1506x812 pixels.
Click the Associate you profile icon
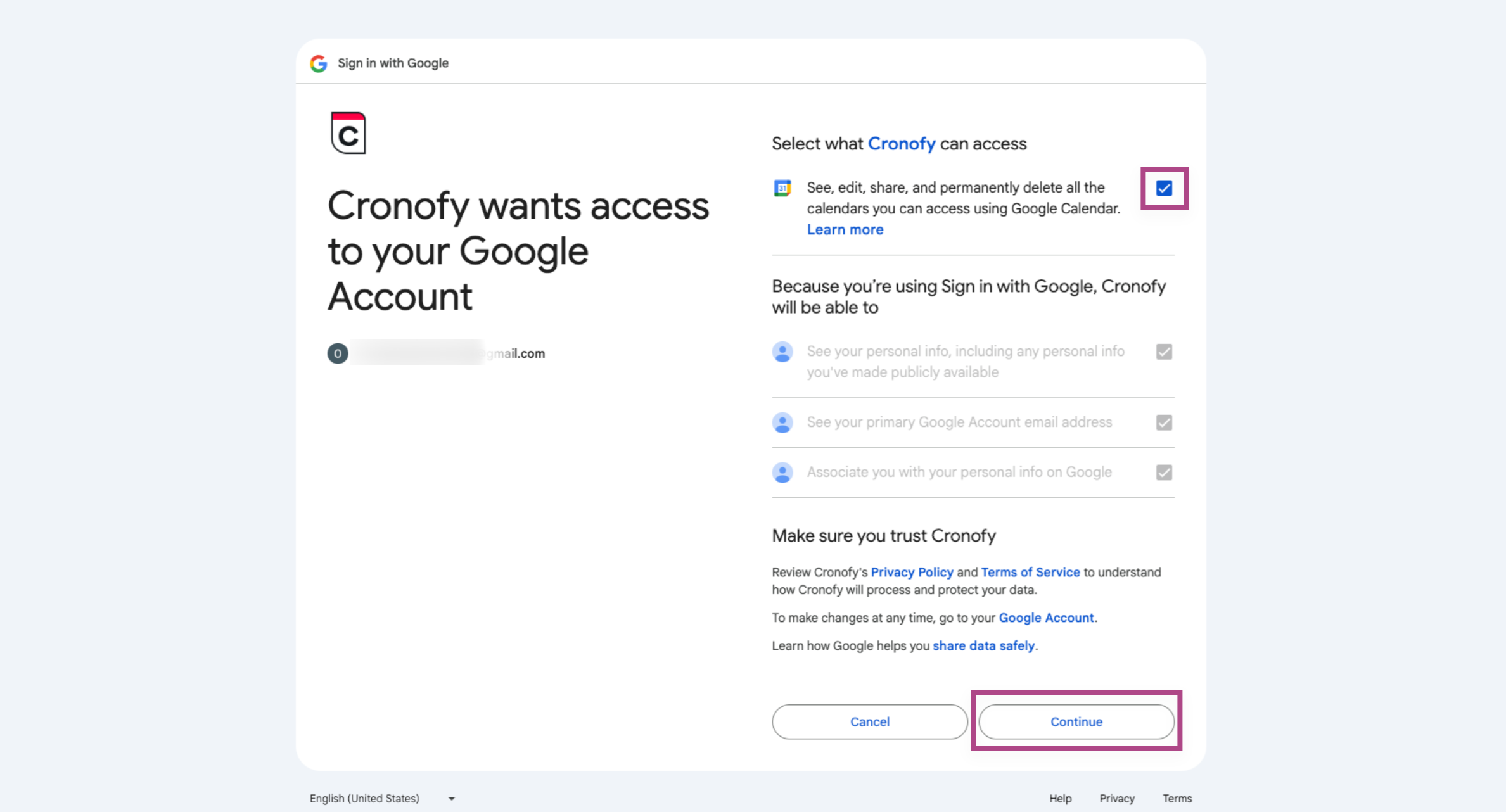pos(782,473)
